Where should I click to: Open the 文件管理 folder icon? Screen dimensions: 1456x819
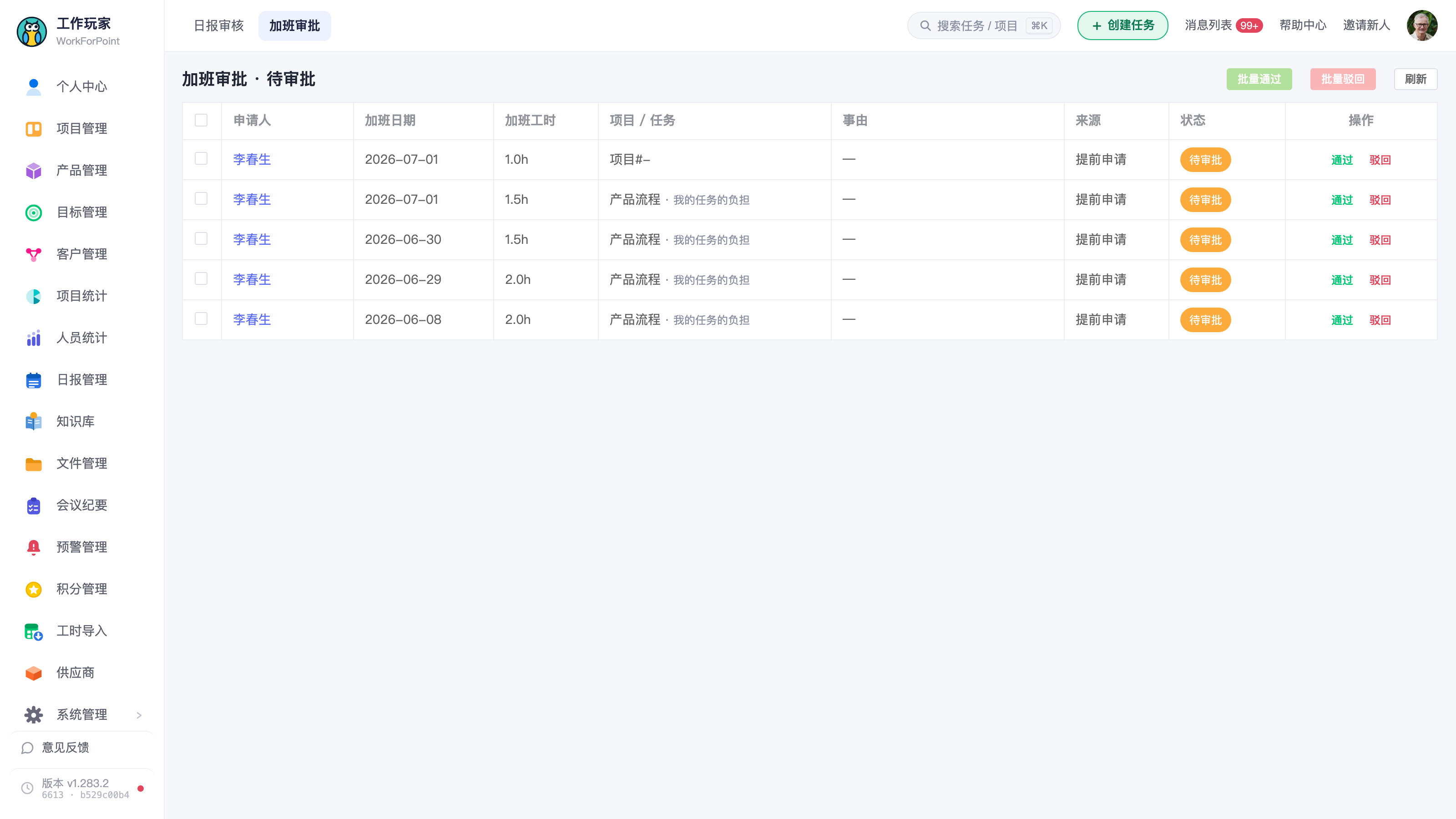tap(33, 464)
